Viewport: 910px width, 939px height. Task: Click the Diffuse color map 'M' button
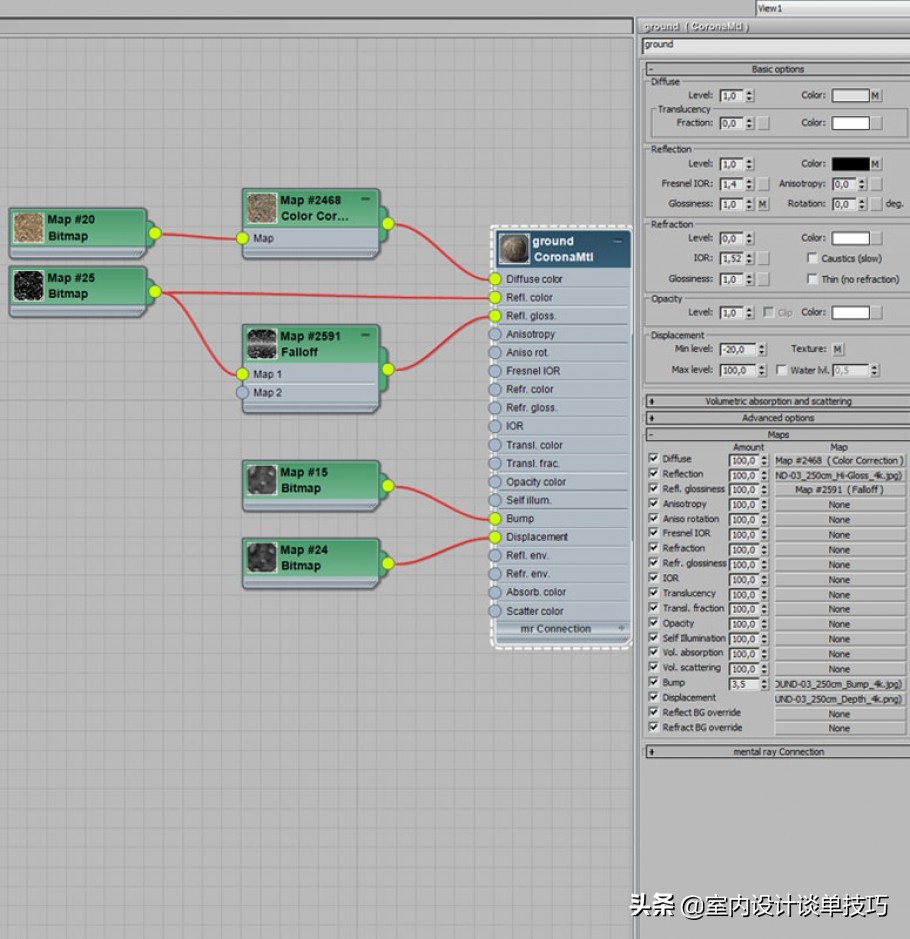(x=875, y=96)
